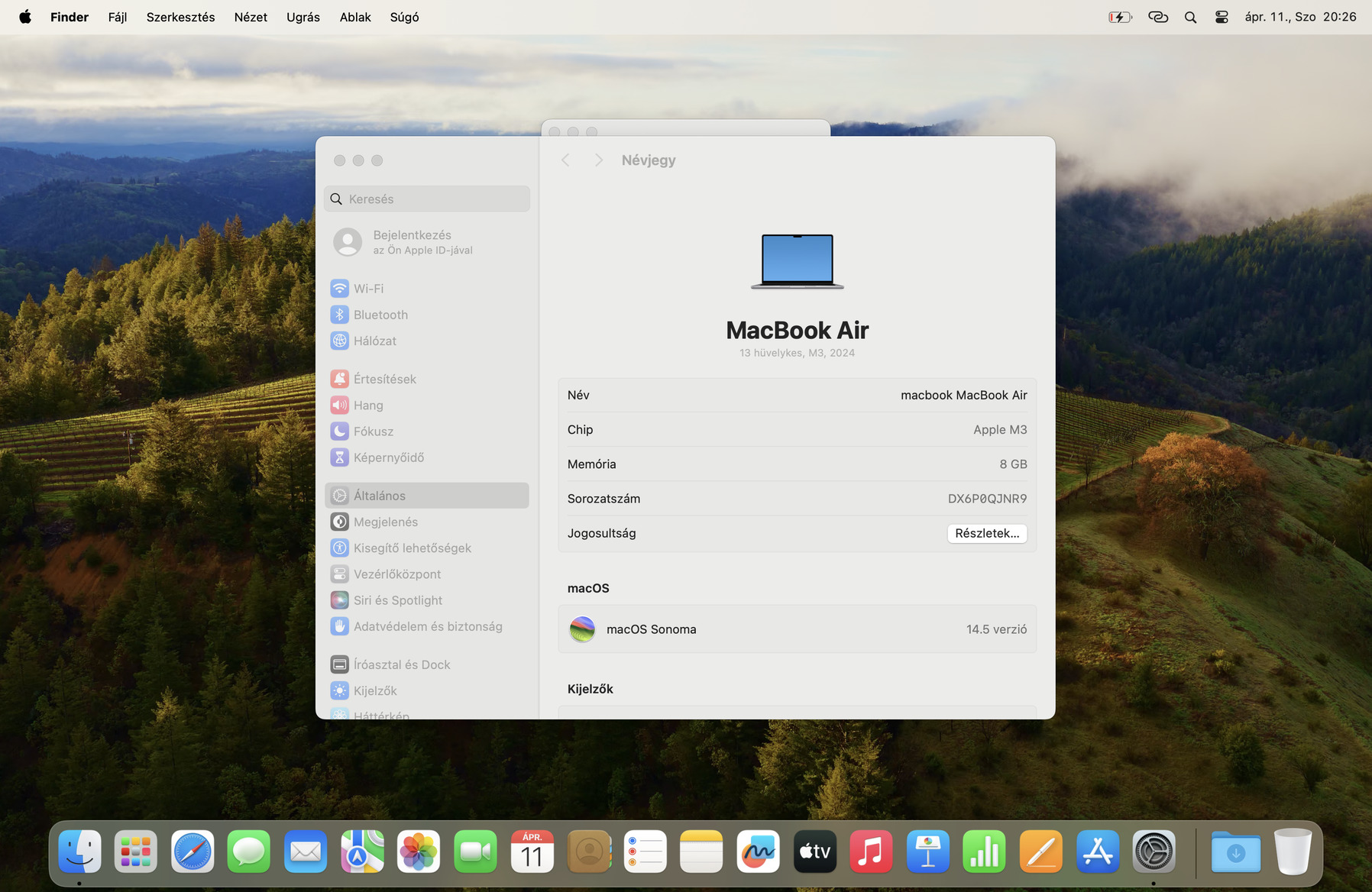Open Safari from the Dock
Viewport: 1372px width, 892px height.
[x=193, y=852]
